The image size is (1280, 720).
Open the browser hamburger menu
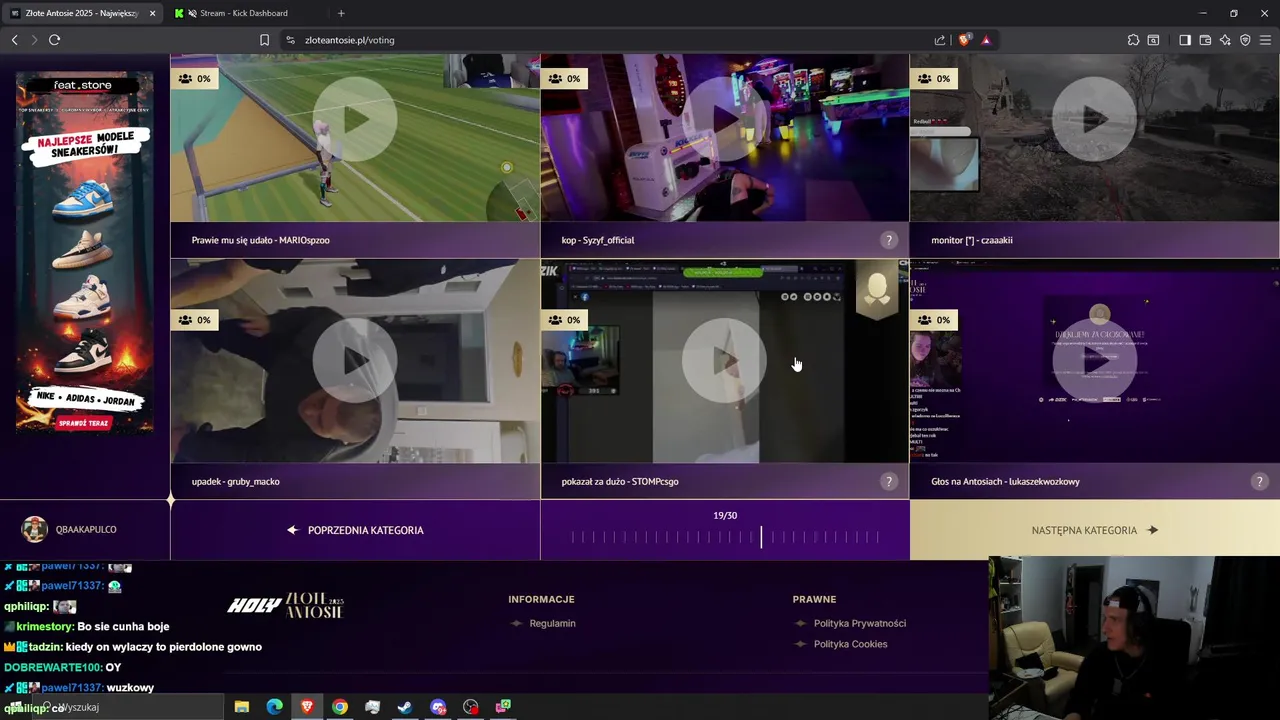(1266, 40)
